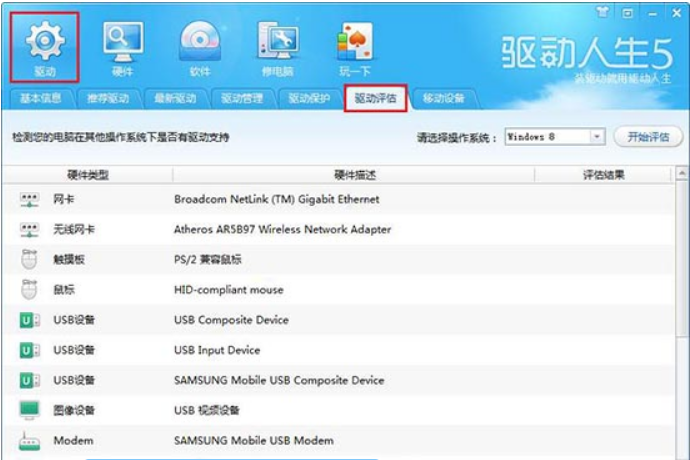Select the USB 视频设备 description

click(x=207, y=410)
